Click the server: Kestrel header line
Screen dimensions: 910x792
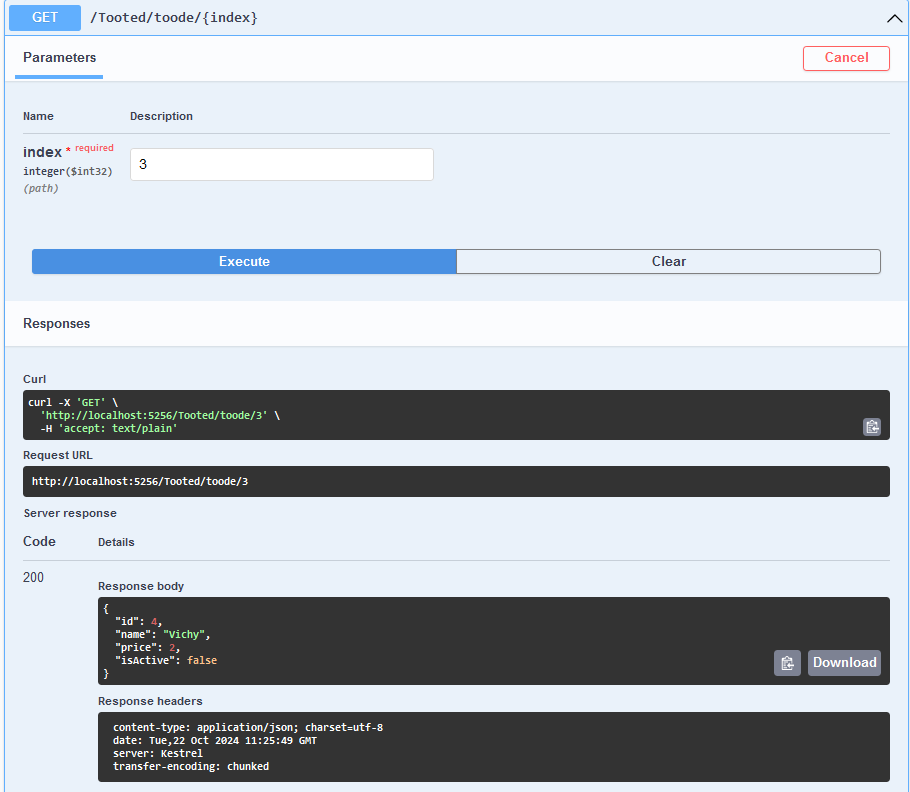tap(158, 754)
